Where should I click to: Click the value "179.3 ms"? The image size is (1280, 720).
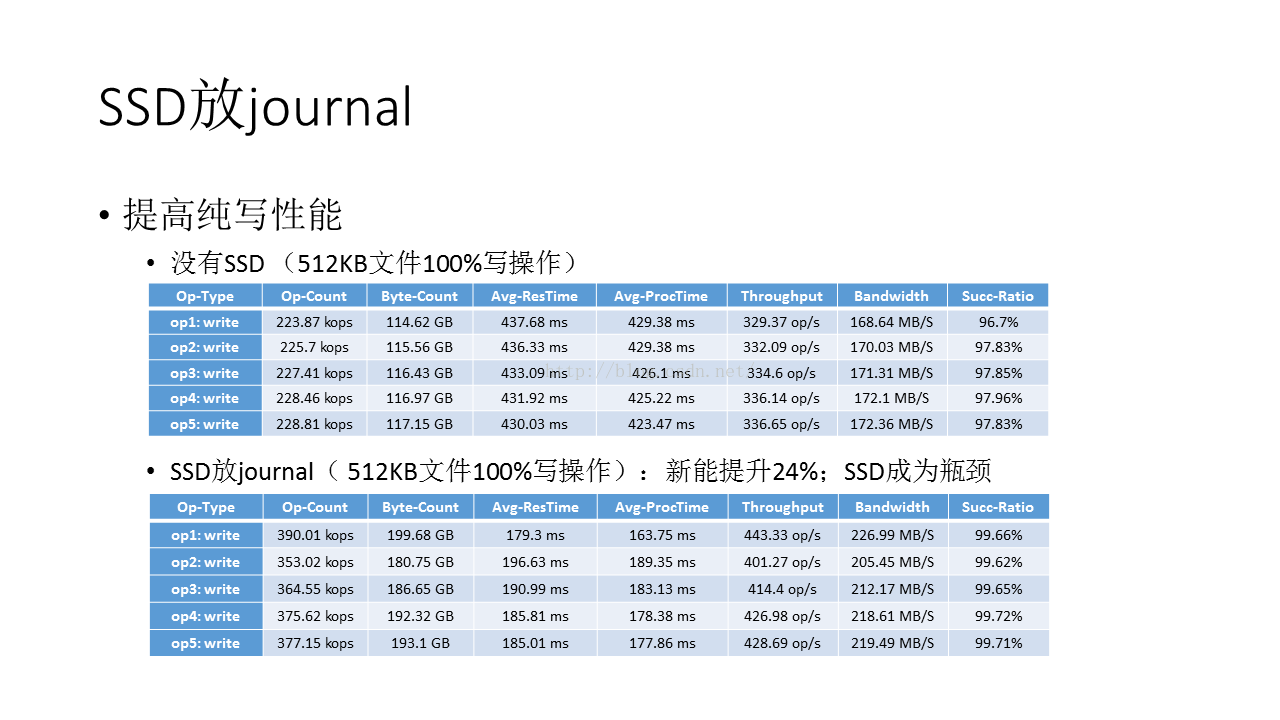coord(535,535)
